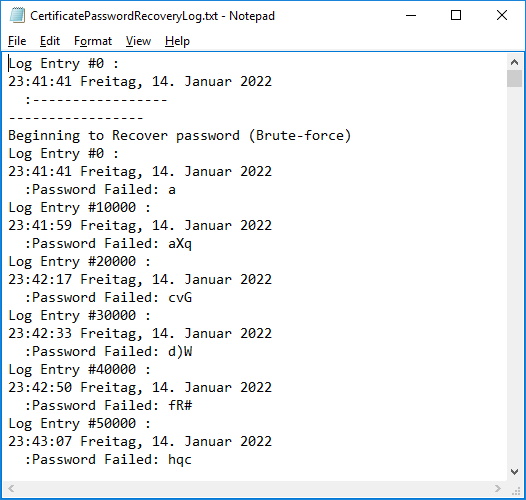Maximize the Notepad window
This screenshot has width=526, height=500.
[456, 15]
